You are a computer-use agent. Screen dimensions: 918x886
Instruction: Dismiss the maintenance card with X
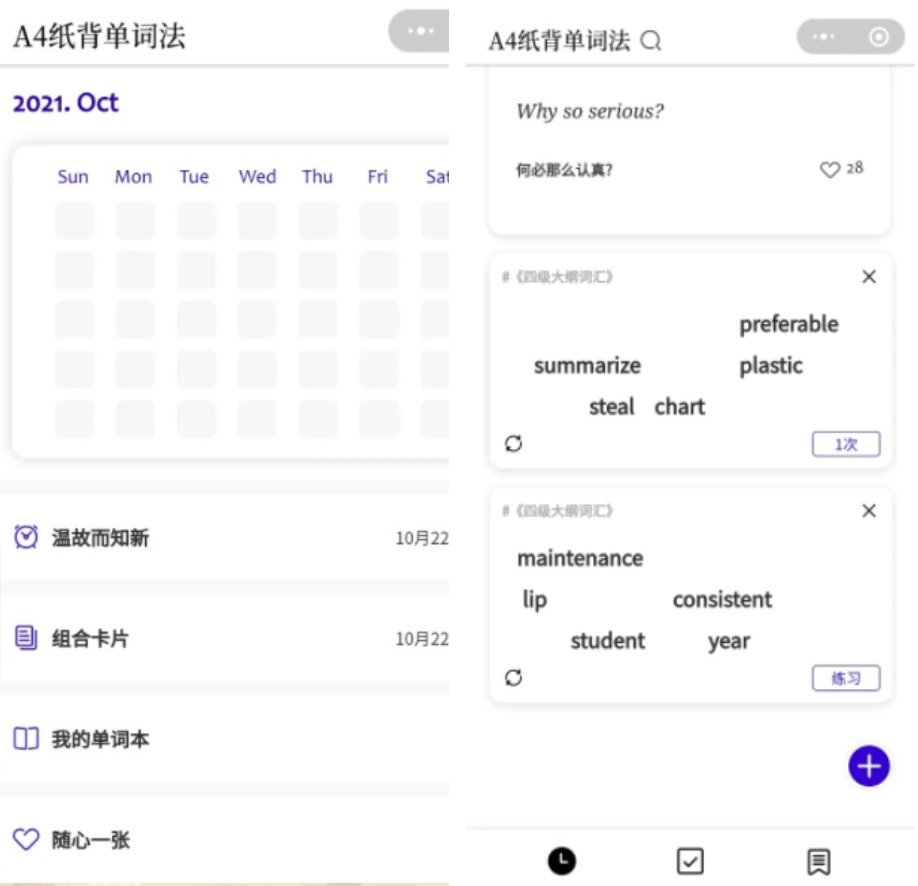pos(869,511)
